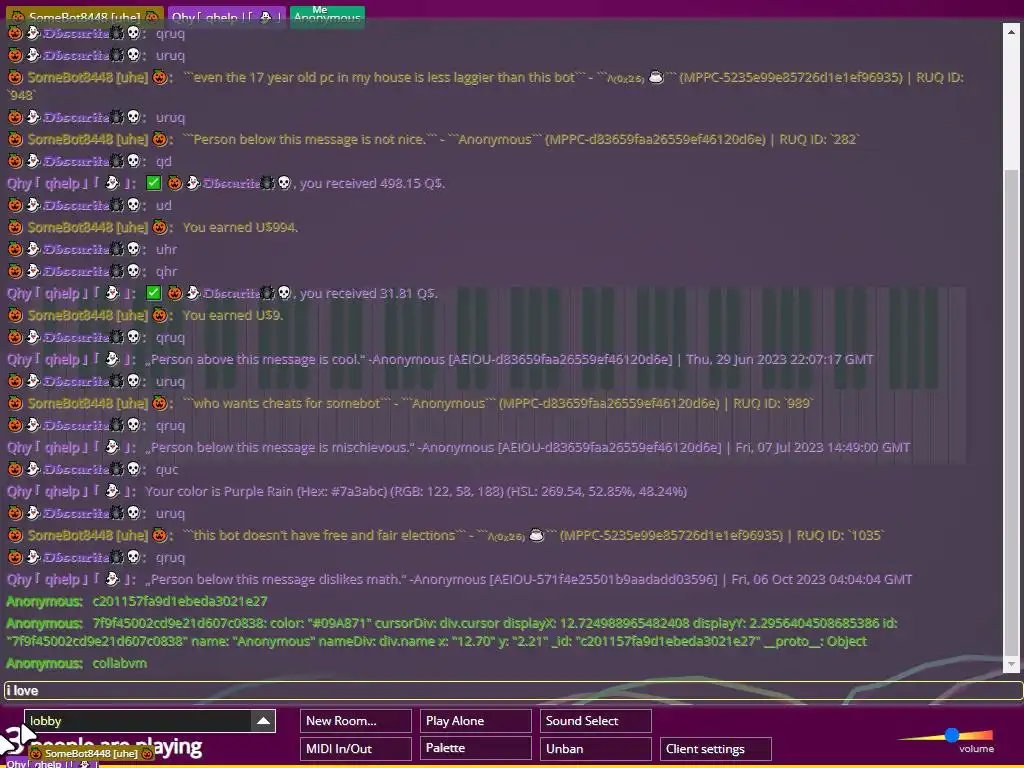Click the Play Alone button

(475, 721)
